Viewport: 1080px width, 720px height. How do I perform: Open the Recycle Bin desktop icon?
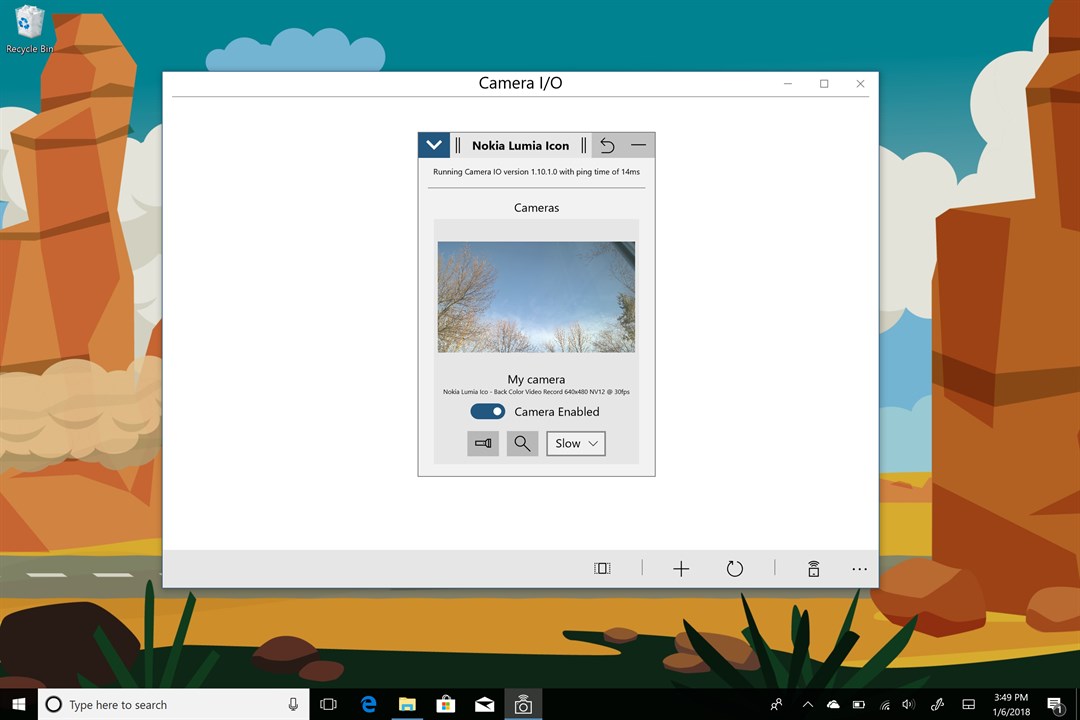click(x=29, y=29)
